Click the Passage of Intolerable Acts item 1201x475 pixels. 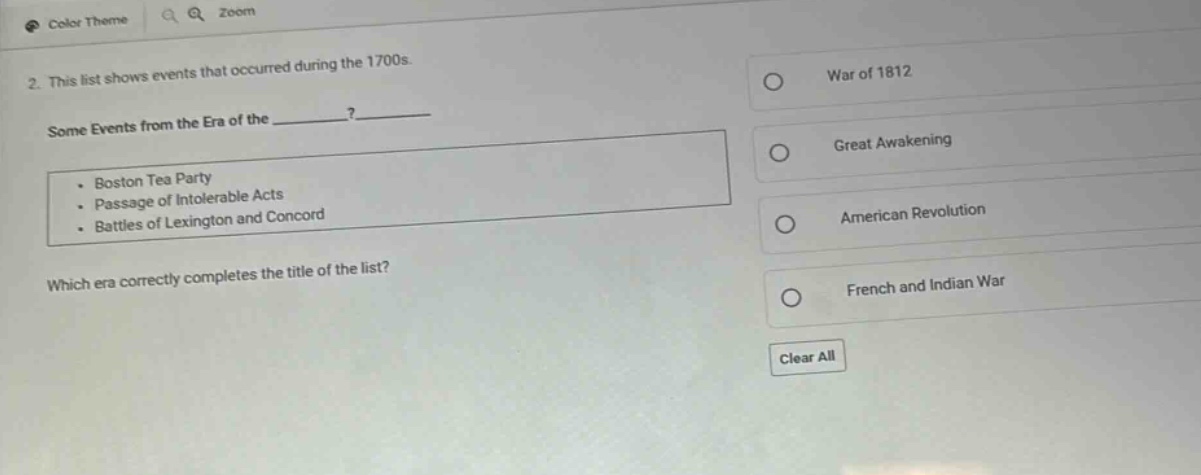pos(189,197)
